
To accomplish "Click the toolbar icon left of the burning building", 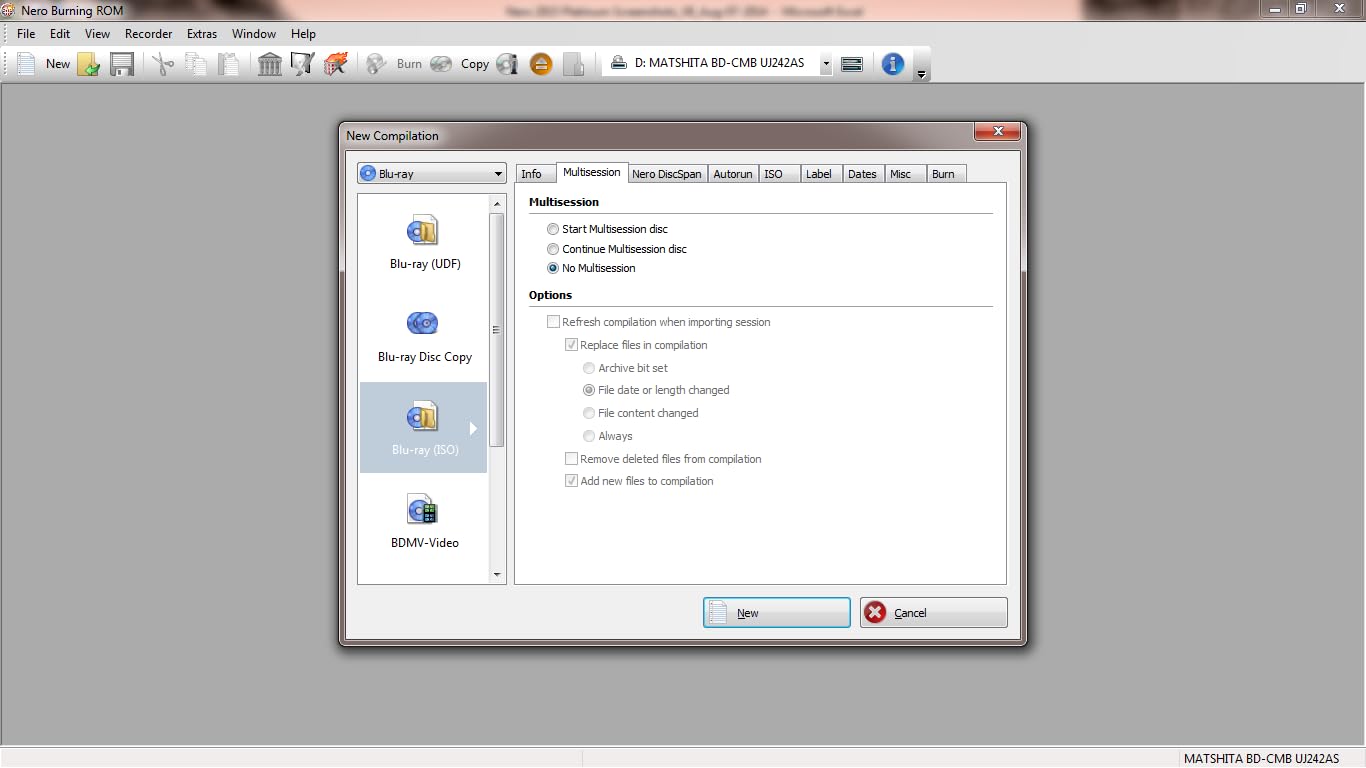I will coord(302,64).
